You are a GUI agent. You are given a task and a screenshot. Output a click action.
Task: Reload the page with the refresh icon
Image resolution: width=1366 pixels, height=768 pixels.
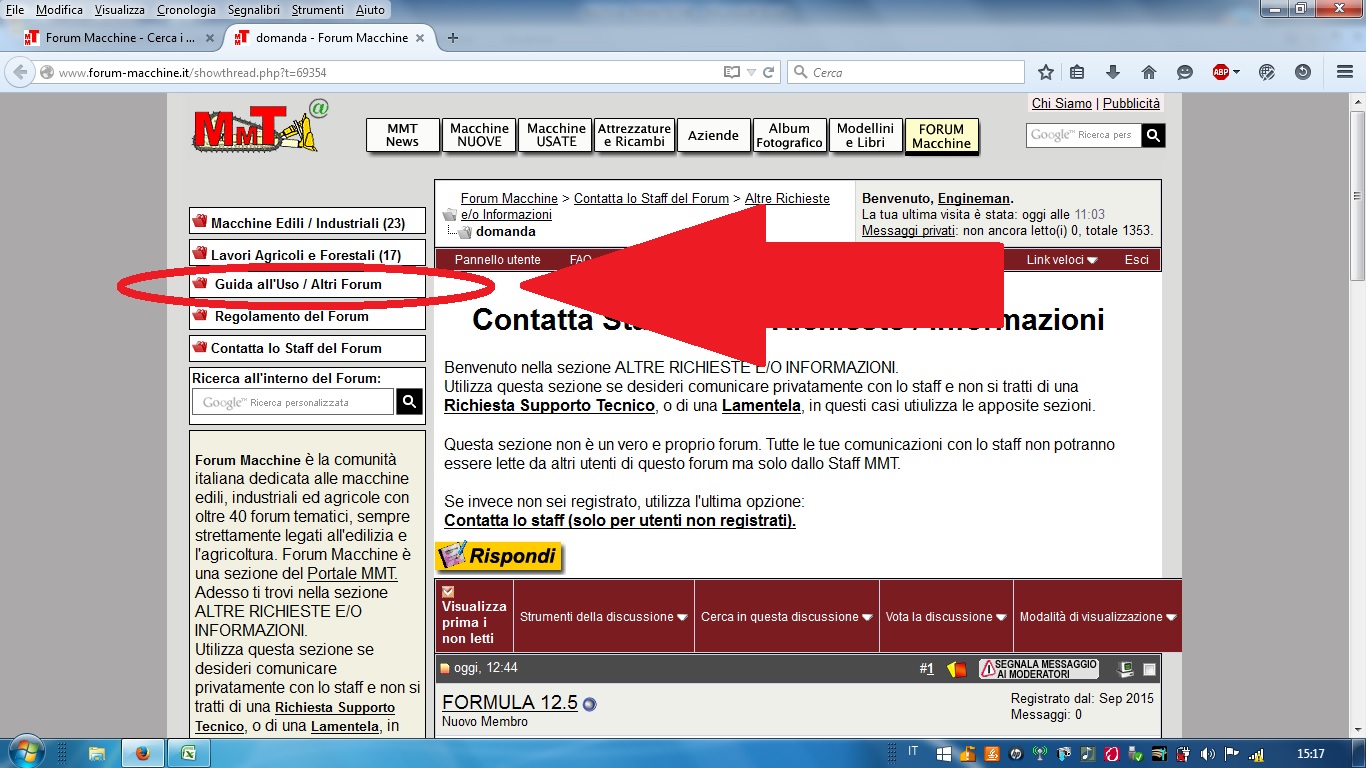click(769, 72)
